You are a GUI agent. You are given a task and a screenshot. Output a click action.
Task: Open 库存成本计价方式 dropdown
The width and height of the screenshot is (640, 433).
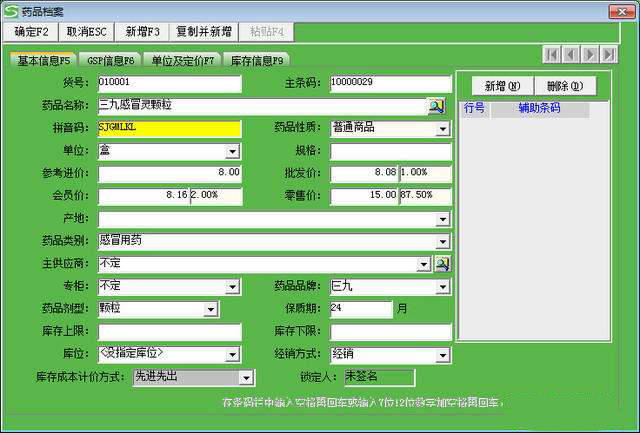246,378
